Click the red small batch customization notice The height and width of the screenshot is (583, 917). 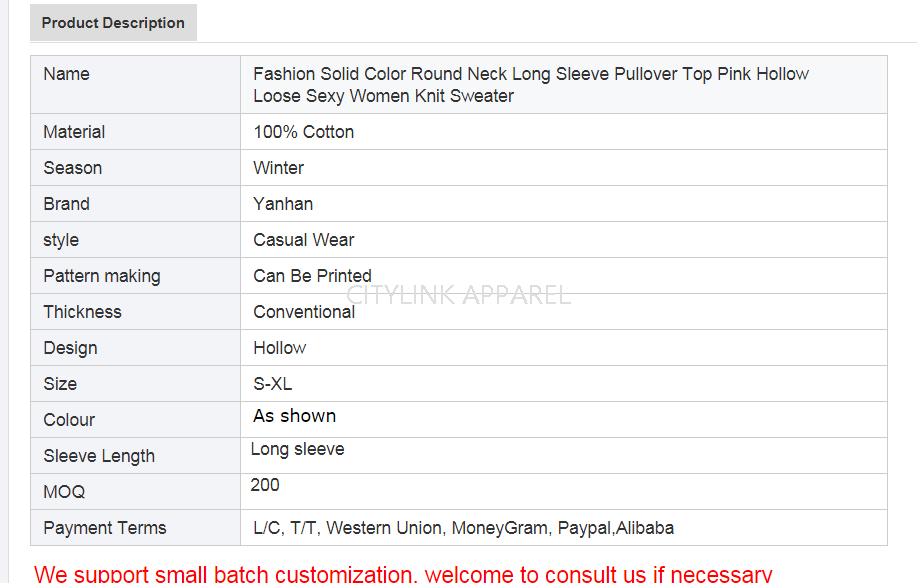tap(403, 573)
